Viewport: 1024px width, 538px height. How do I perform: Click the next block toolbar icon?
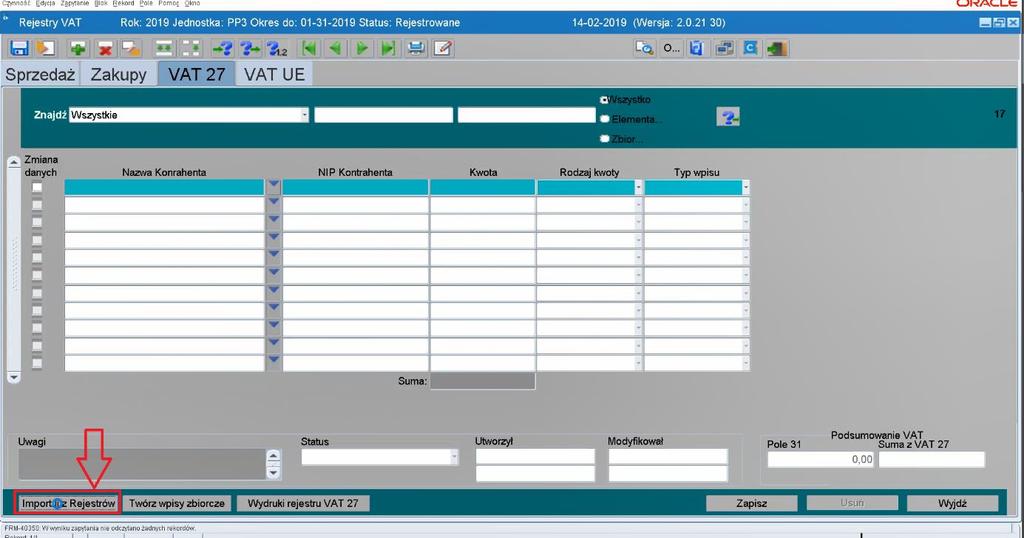coord(191,48)
